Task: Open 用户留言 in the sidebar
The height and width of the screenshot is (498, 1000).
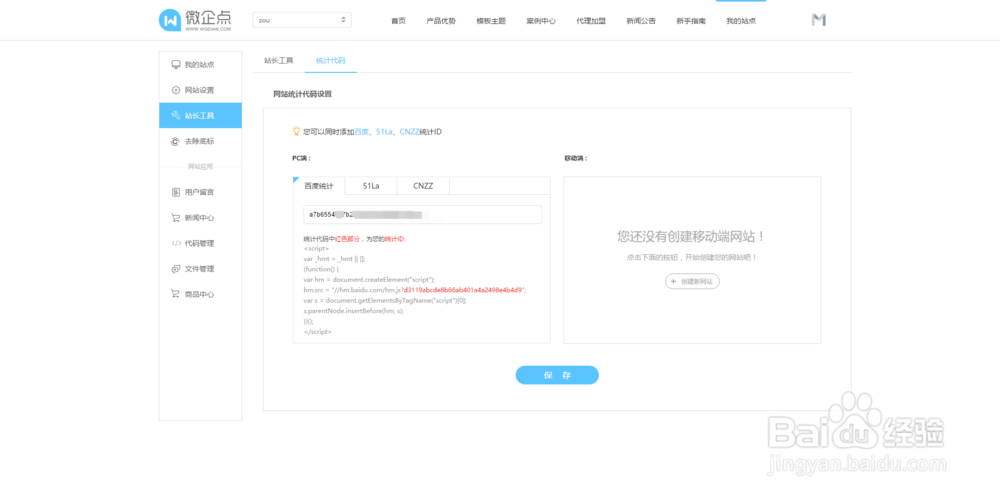Action: 200,192
